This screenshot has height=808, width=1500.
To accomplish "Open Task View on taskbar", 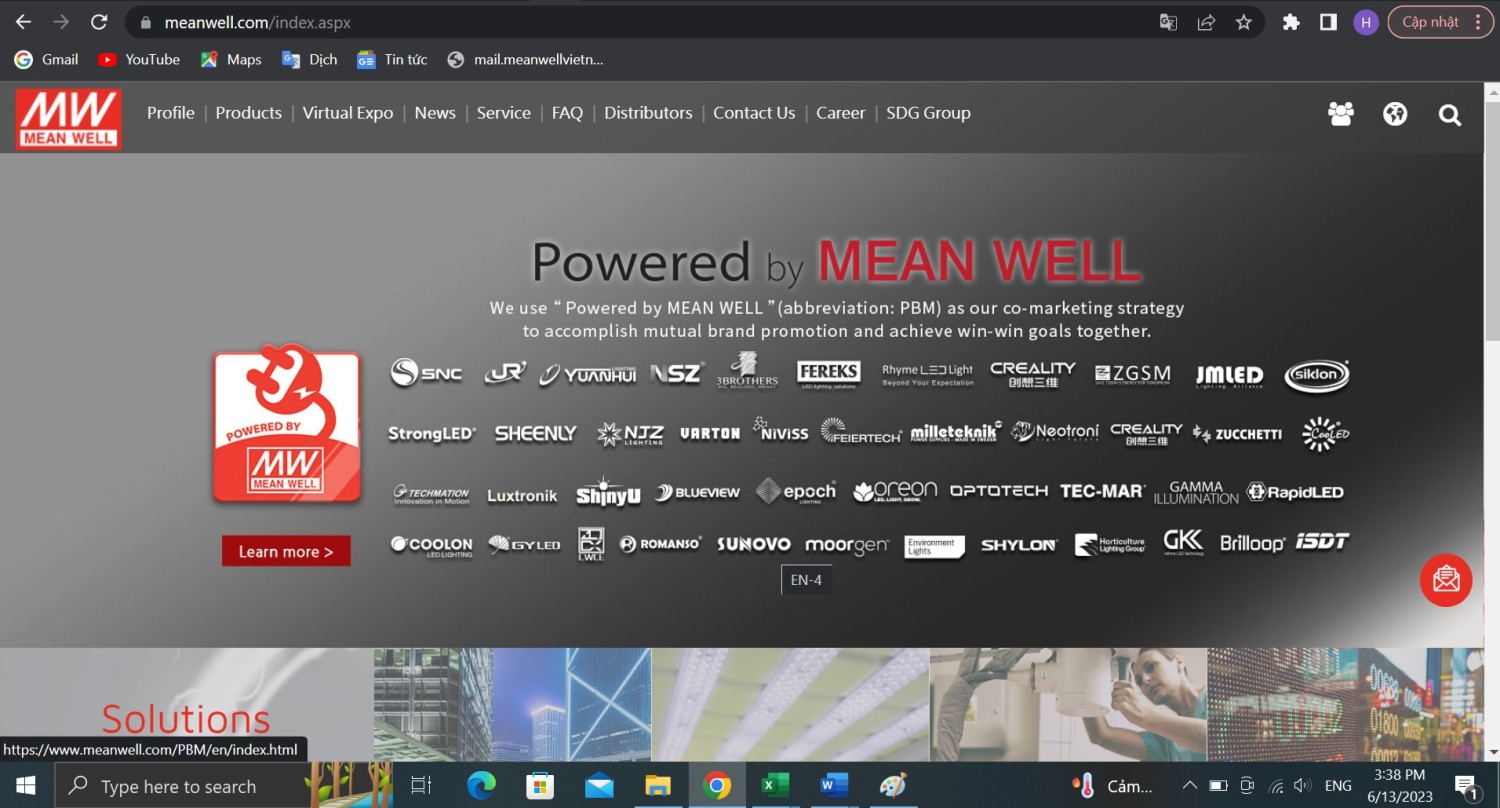I will coord(421,786).
